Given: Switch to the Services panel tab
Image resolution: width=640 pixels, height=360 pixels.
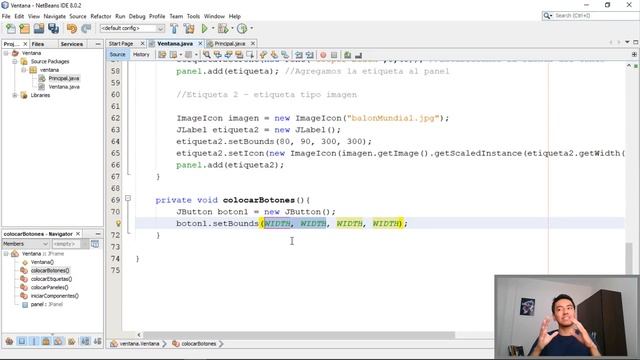Looking at the screenshot, I should pos(71,44).
